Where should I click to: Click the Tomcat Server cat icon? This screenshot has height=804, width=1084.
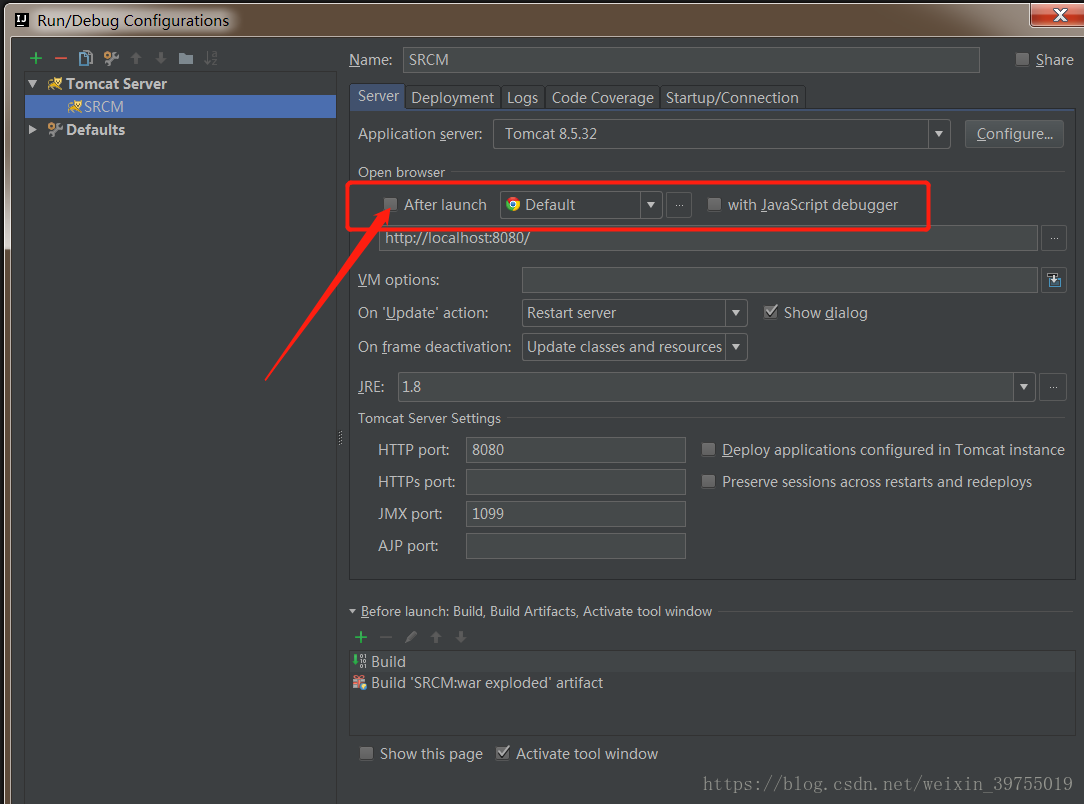click(55, 84)
